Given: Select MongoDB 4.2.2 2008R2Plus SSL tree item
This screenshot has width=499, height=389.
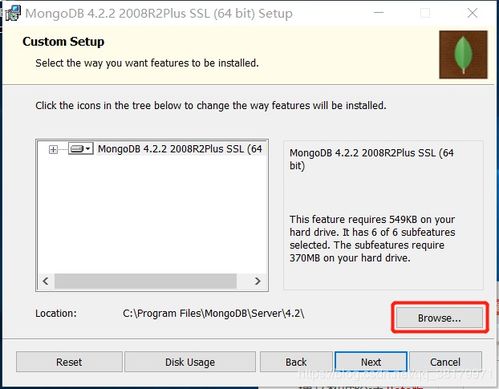Looking at the screenshot, I should click(180, 149).
